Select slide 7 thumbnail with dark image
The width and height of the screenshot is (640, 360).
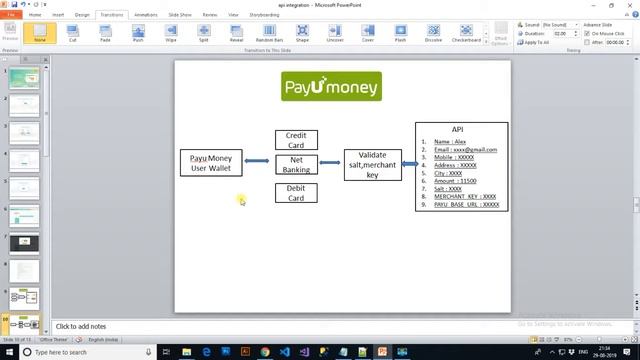tap(24, 244)
